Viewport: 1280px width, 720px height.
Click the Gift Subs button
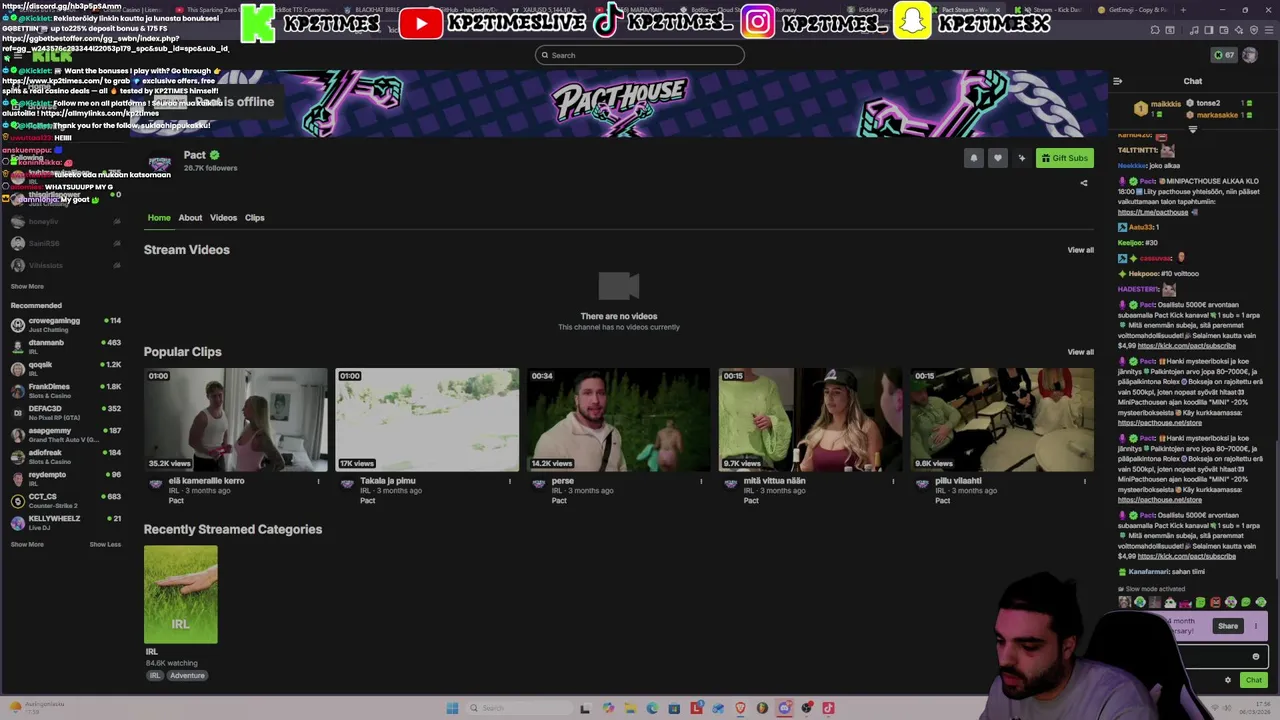point(1064,158)
